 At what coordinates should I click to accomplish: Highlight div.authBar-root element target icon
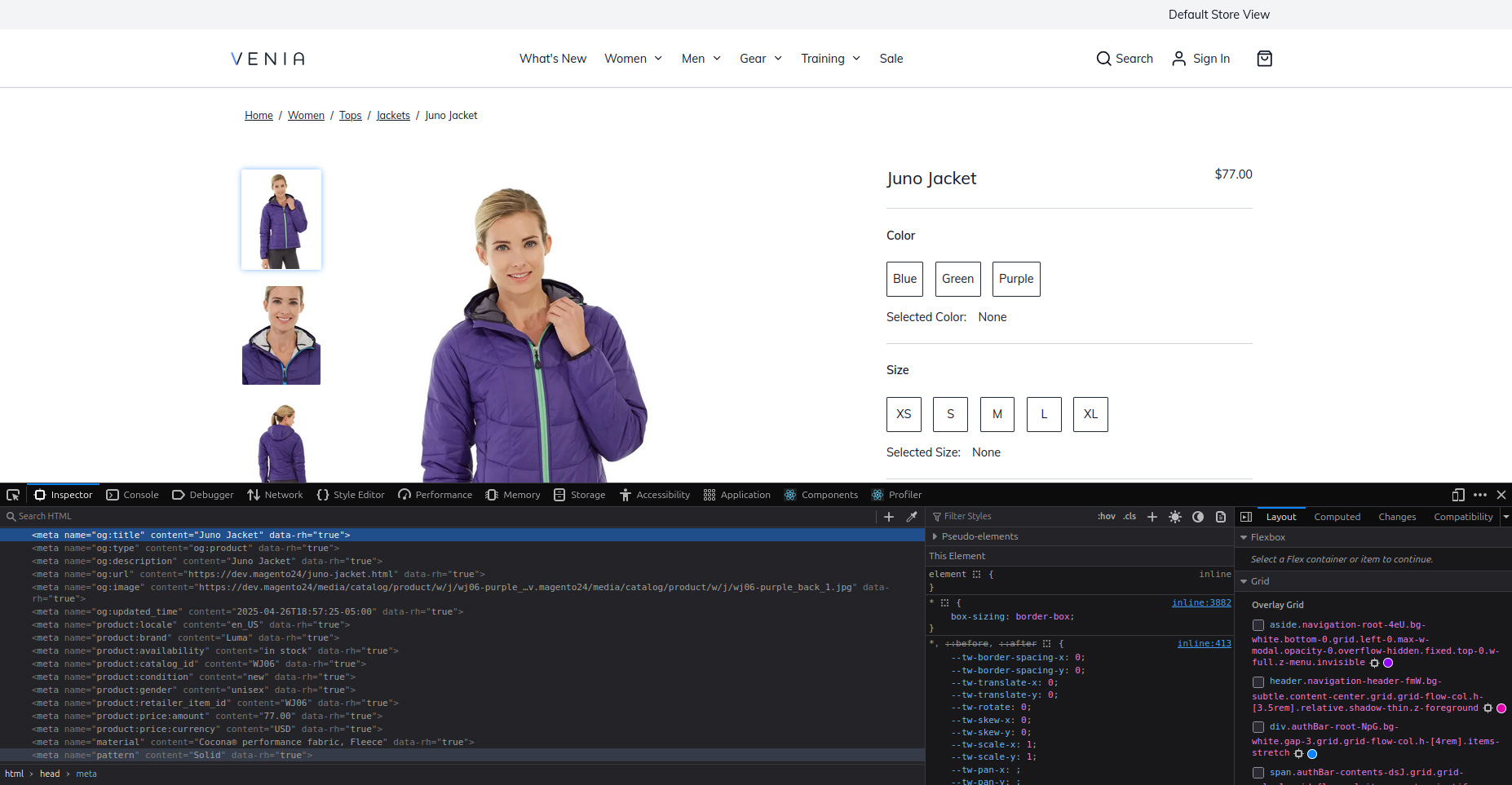pos(1298,754)
